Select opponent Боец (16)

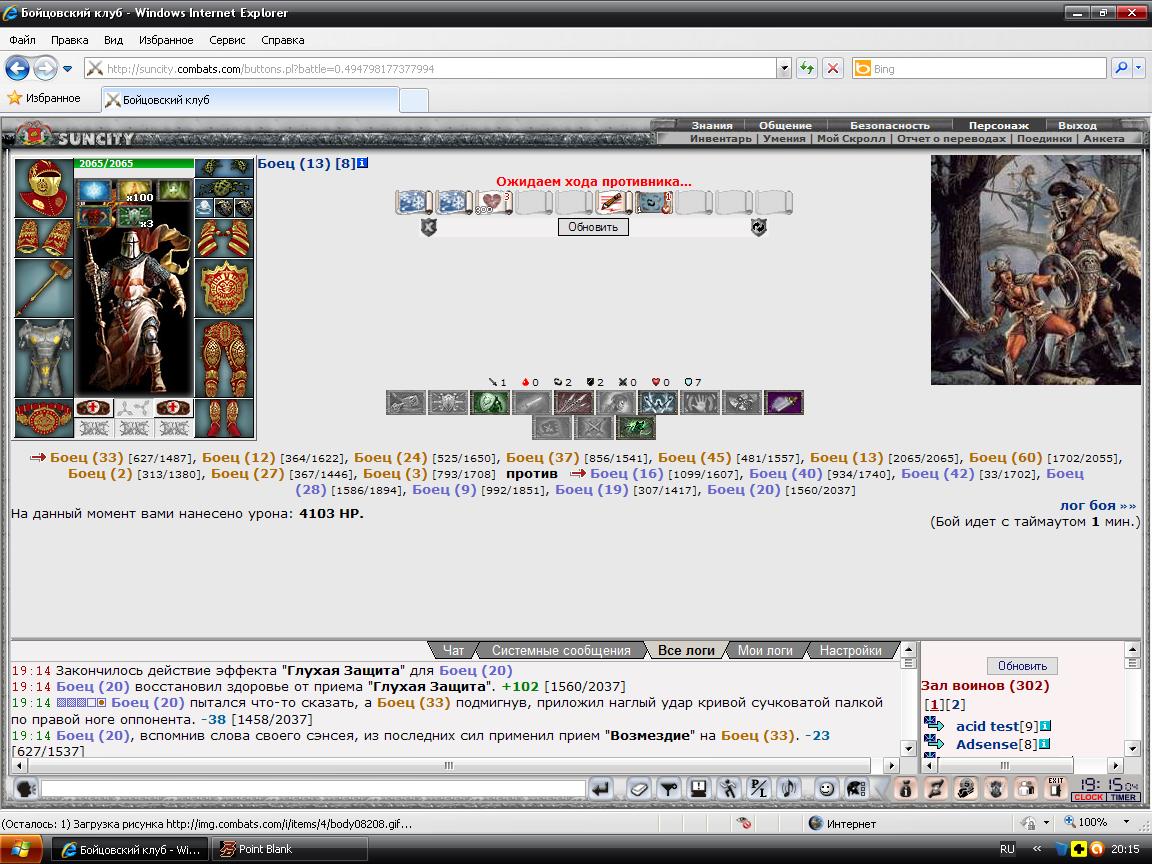[626, 474]
